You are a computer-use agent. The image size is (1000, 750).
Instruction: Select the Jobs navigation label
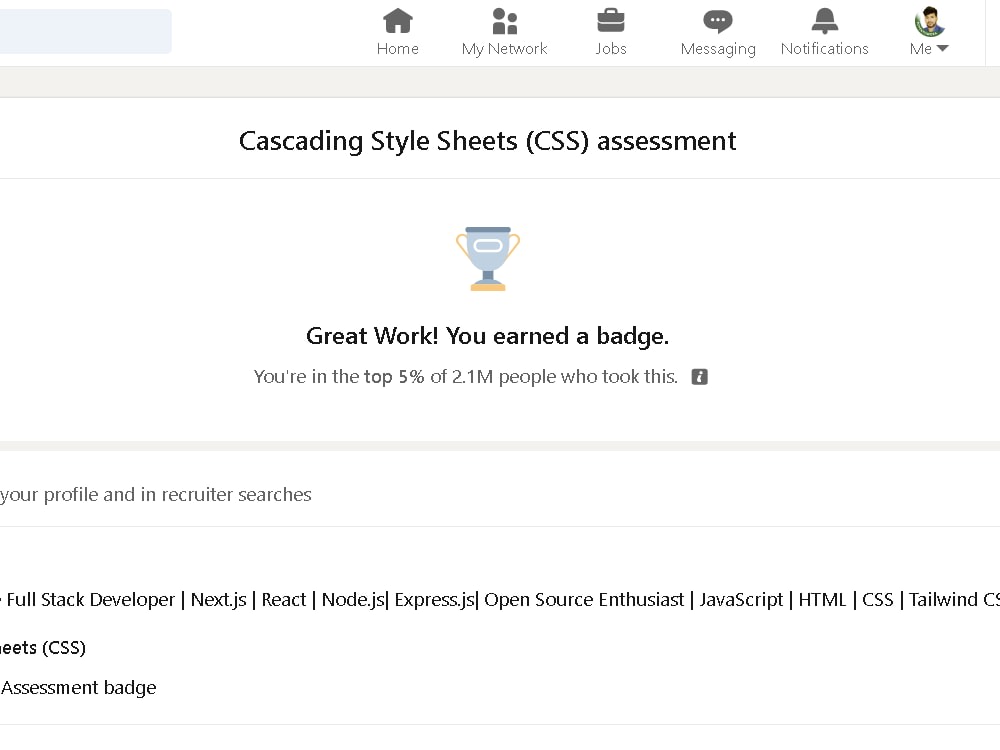click(x=610, y=48)
